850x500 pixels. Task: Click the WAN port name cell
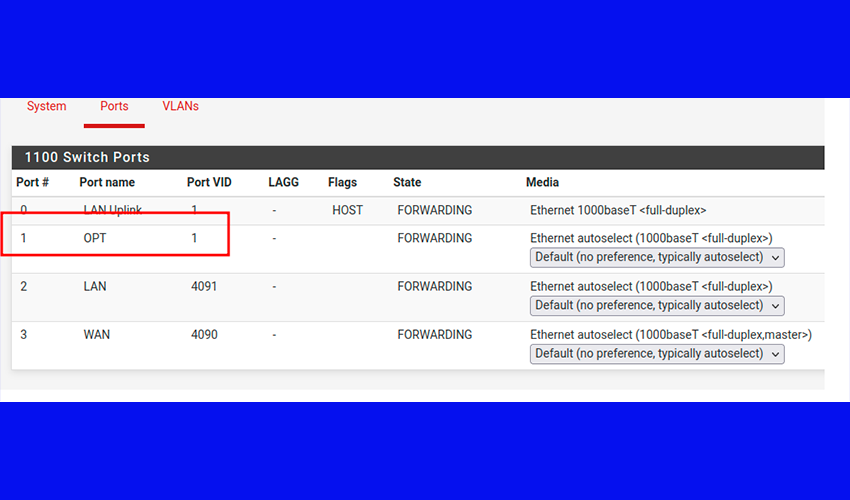(x=96, y=335)
